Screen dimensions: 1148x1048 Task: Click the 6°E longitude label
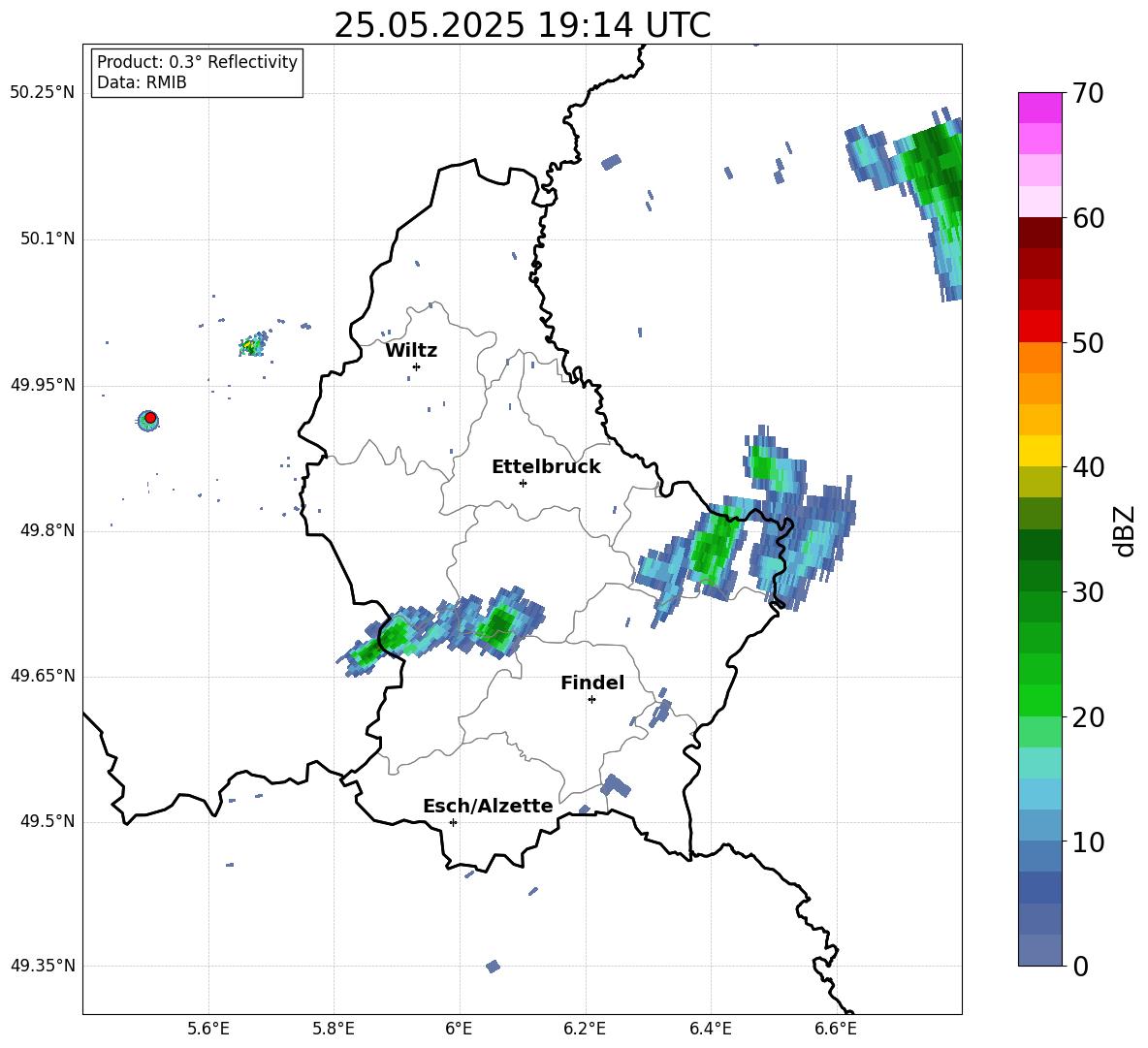459,1029
